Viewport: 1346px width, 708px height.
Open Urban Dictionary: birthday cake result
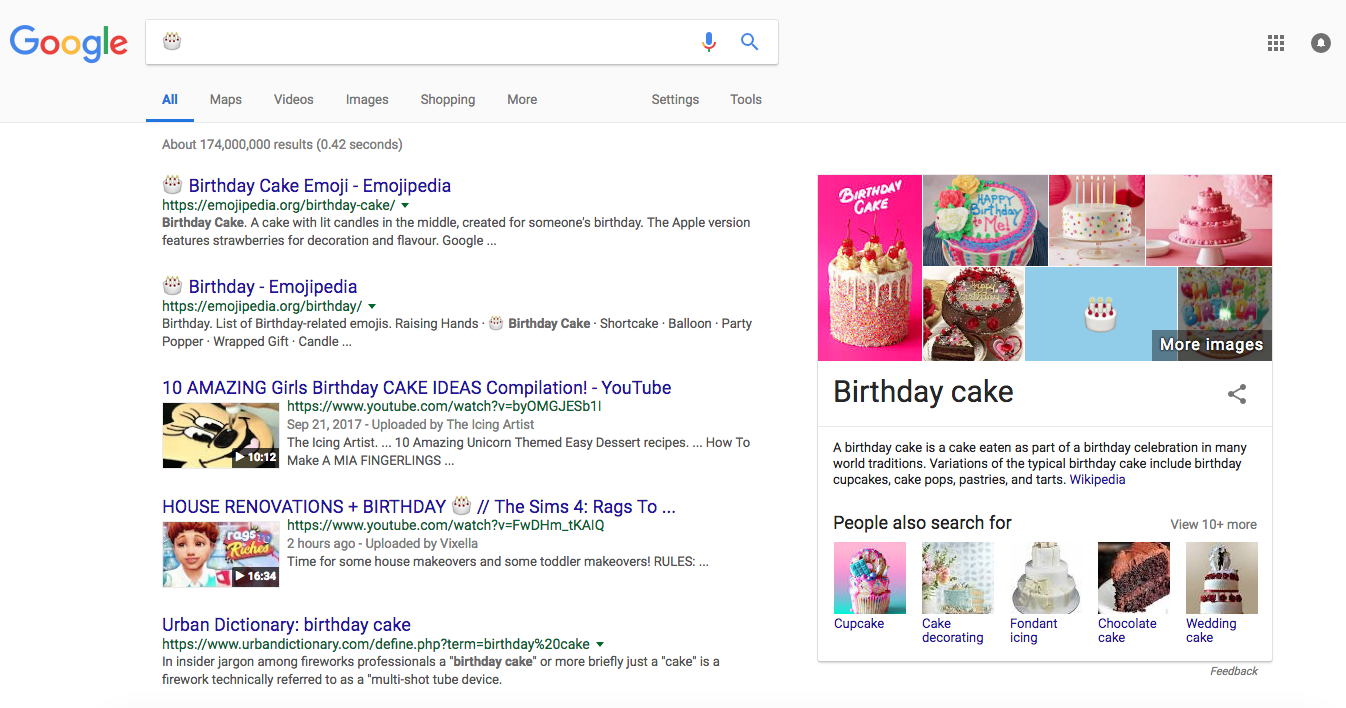click(287, 625)
